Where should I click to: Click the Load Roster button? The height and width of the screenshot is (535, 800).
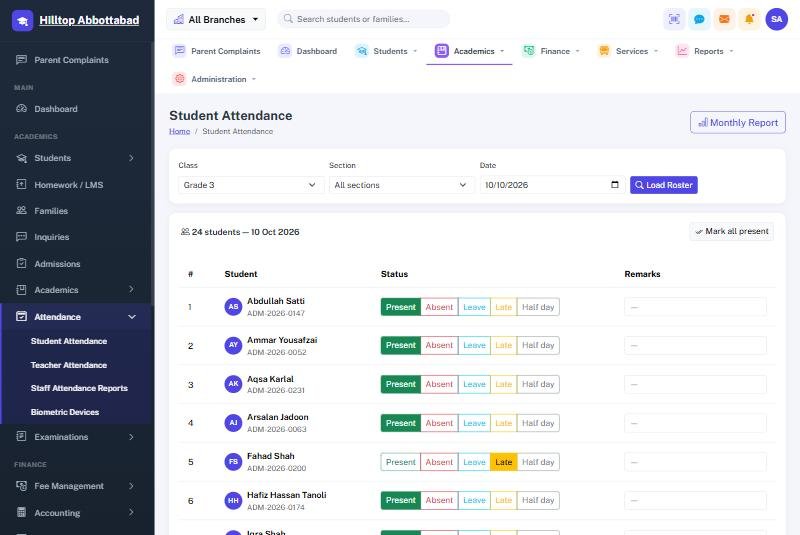pos(663,185)
